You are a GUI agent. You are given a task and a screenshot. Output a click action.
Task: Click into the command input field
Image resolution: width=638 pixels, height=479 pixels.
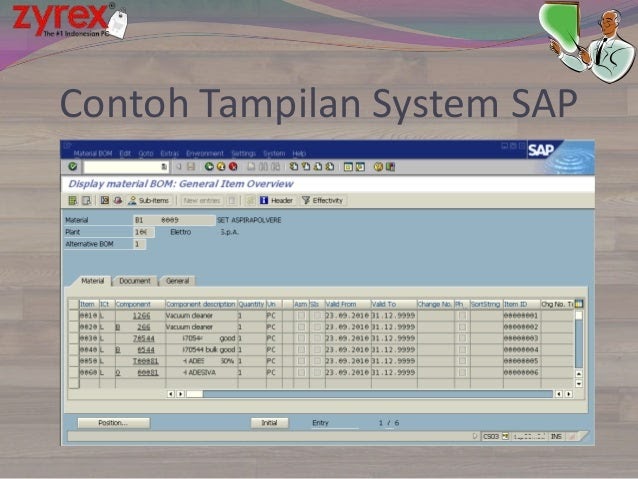pos(122,166)
